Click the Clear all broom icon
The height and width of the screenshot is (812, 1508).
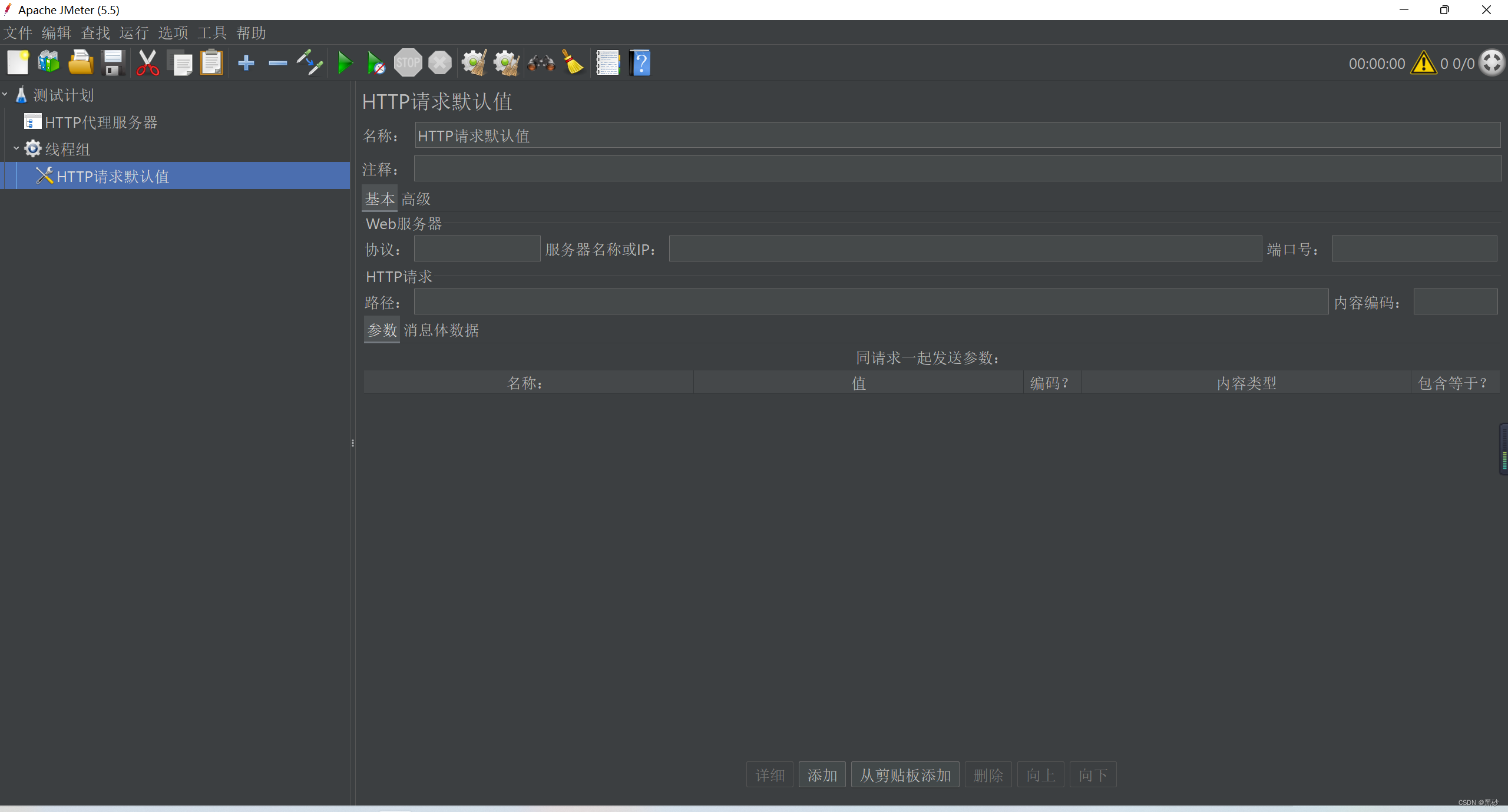[506, 63]
